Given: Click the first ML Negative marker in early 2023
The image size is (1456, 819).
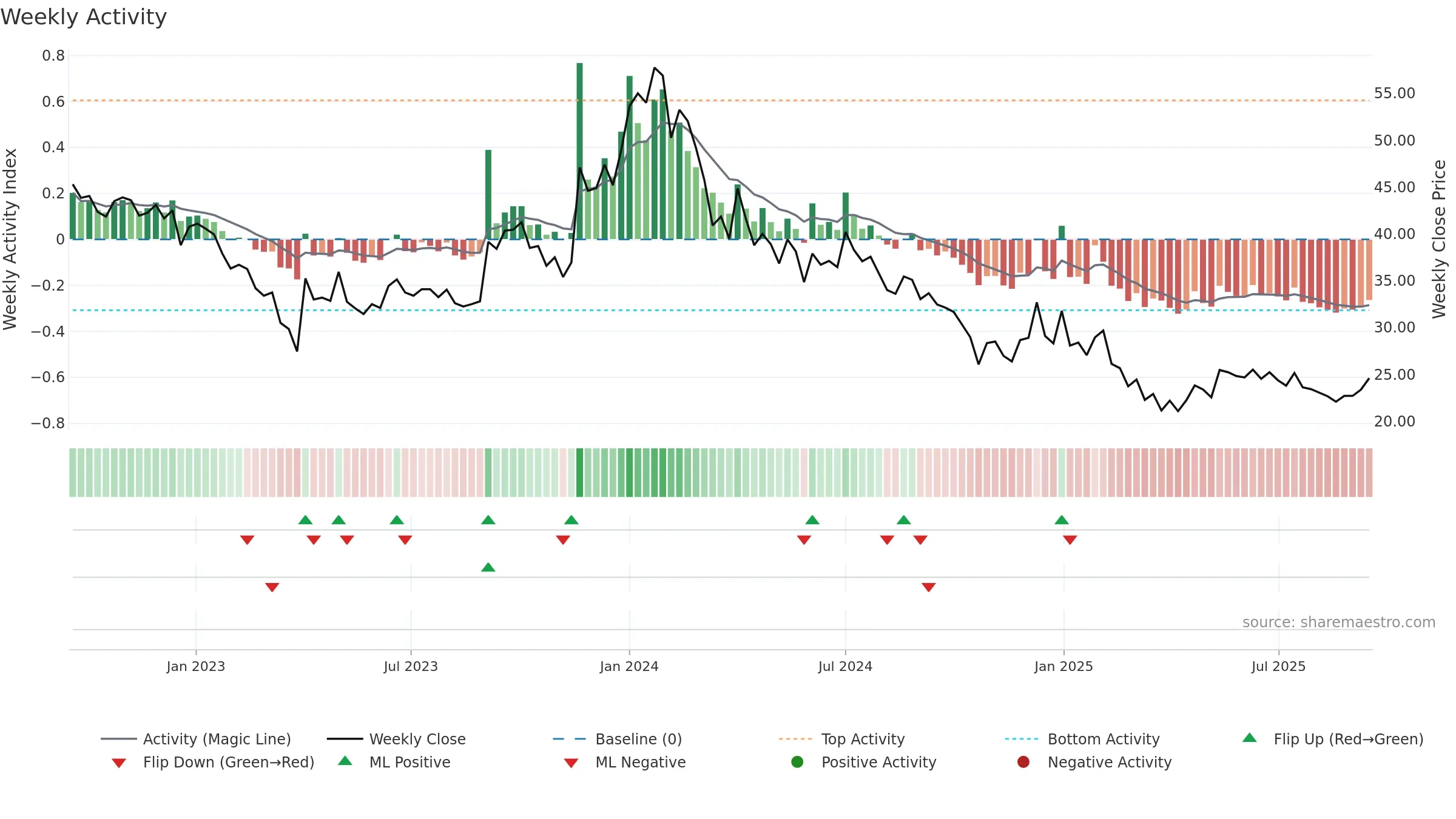Looking at the screenshot, I should pos(272,587).
